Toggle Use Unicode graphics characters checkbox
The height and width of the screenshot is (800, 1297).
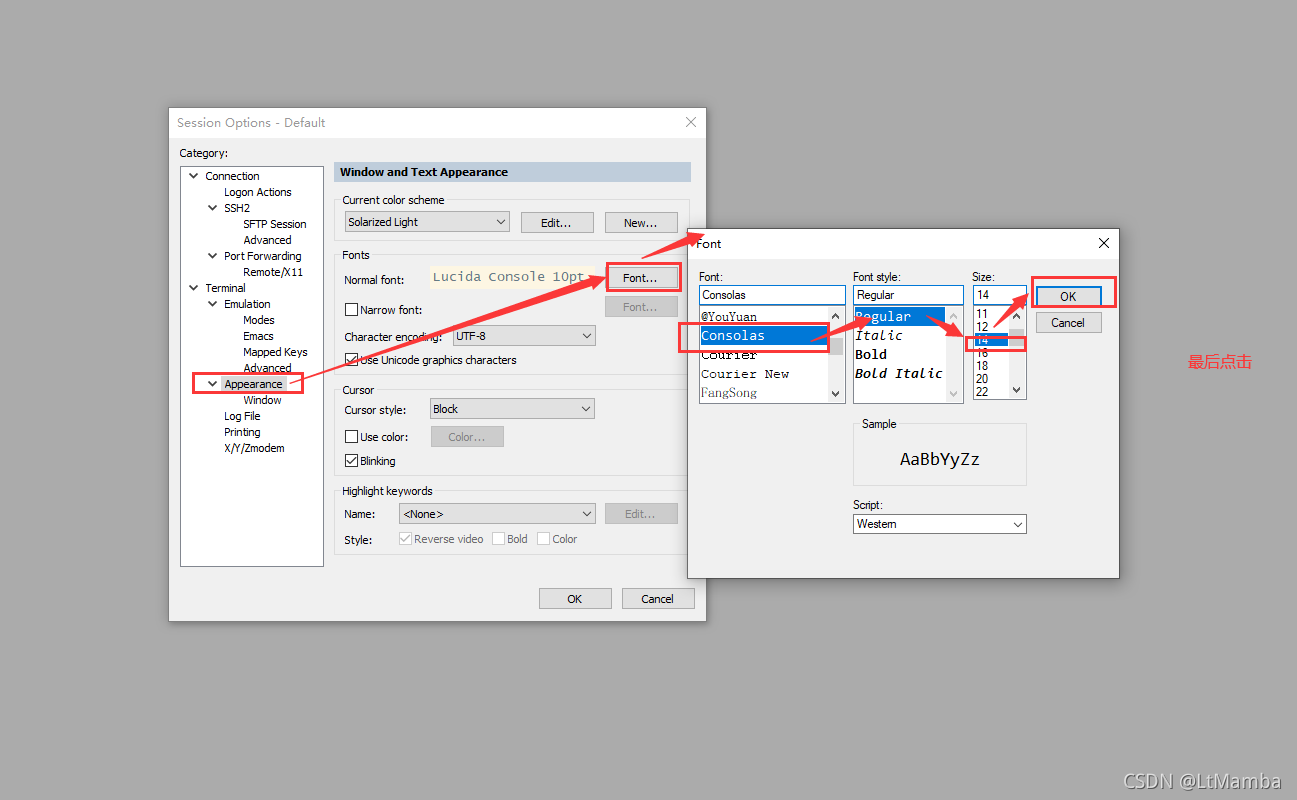pos(351,360)
